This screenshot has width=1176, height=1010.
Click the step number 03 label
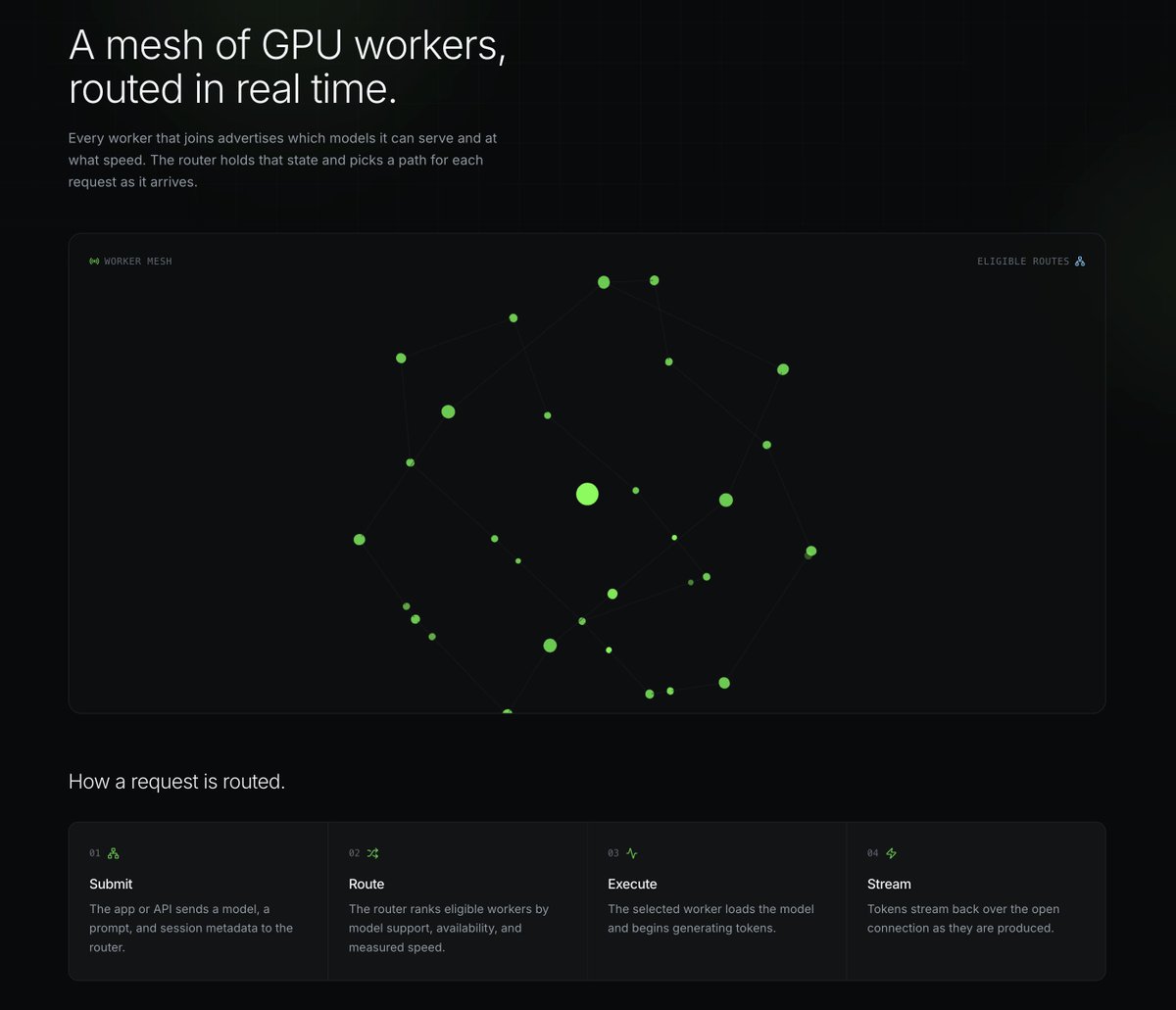click(x=613, y=853)
